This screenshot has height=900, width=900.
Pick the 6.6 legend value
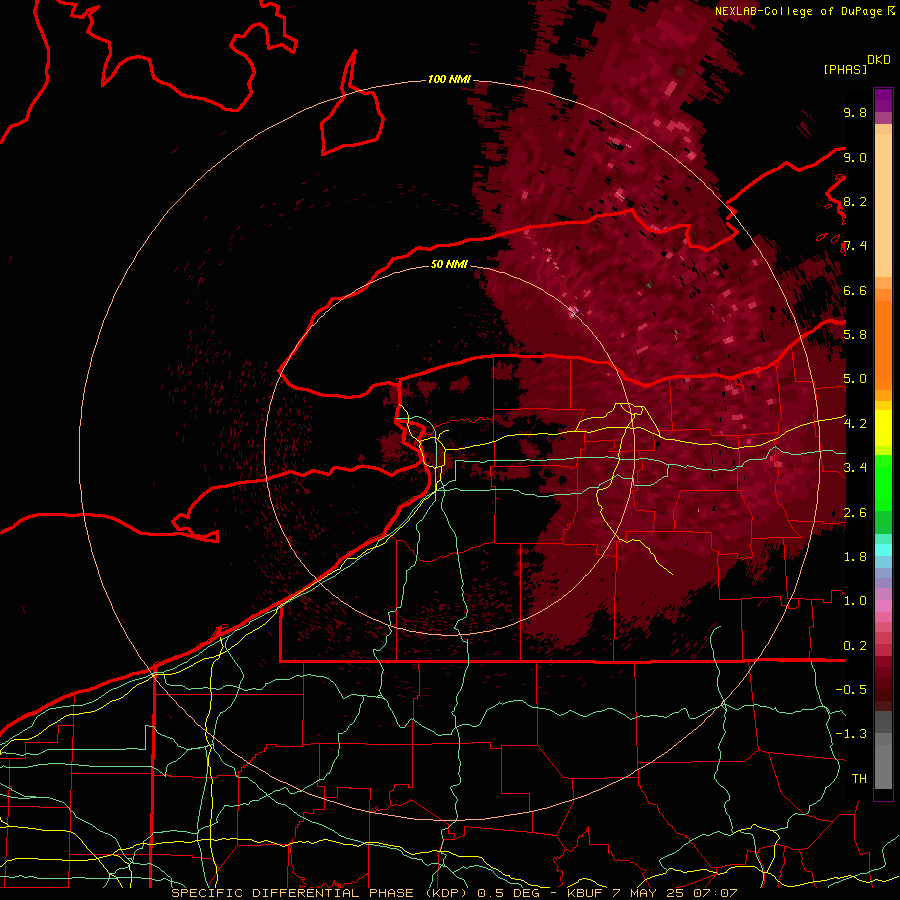[x=855, y=290]
